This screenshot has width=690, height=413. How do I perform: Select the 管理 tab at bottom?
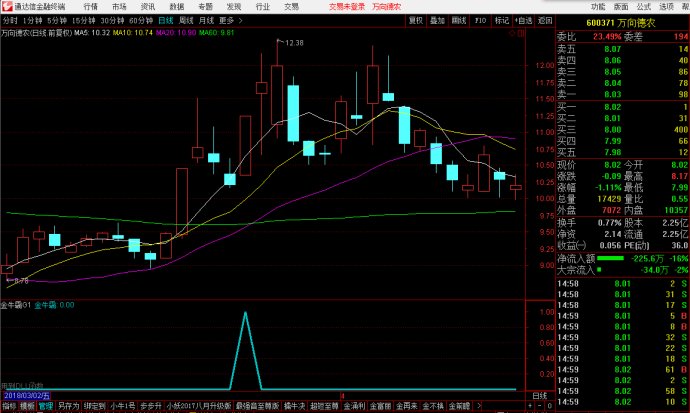46,406
